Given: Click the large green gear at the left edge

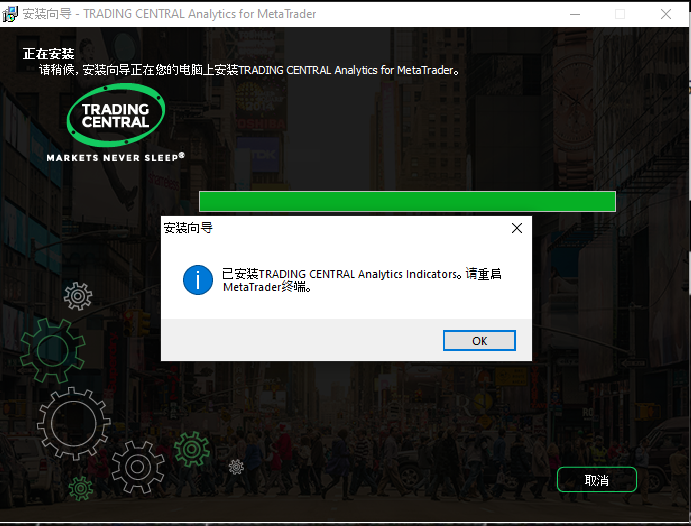Looking at the screenshot, I should coord(50,350).
